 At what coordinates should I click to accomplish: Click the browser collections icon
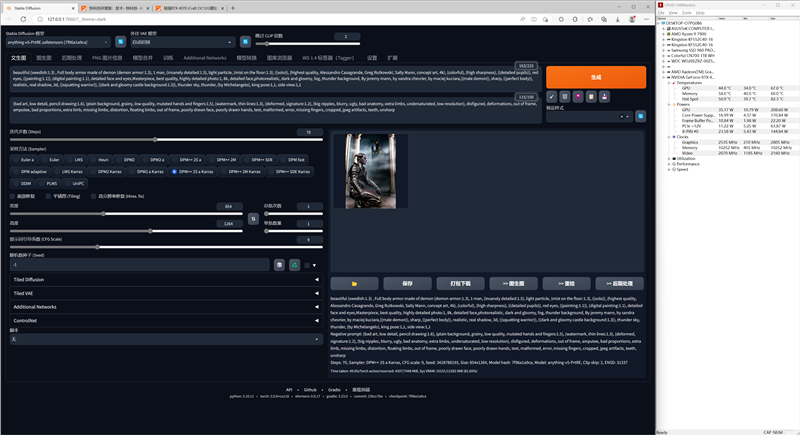604,19
